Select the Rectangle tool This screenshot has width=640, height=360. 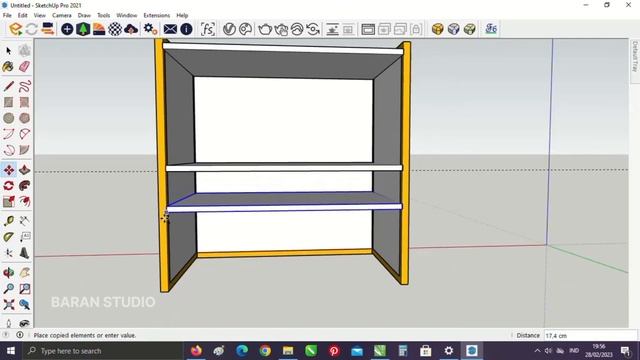9,102
